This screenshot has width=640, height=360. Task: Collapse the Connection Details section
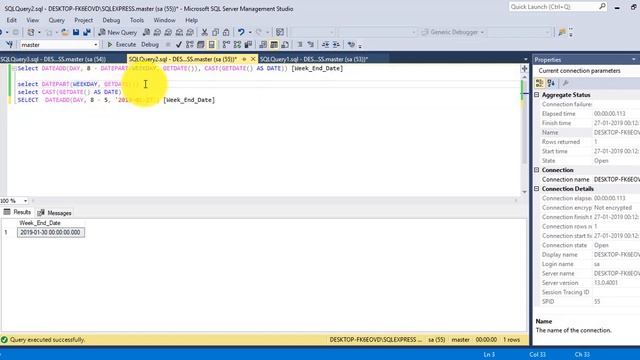[x=537, y=189]
